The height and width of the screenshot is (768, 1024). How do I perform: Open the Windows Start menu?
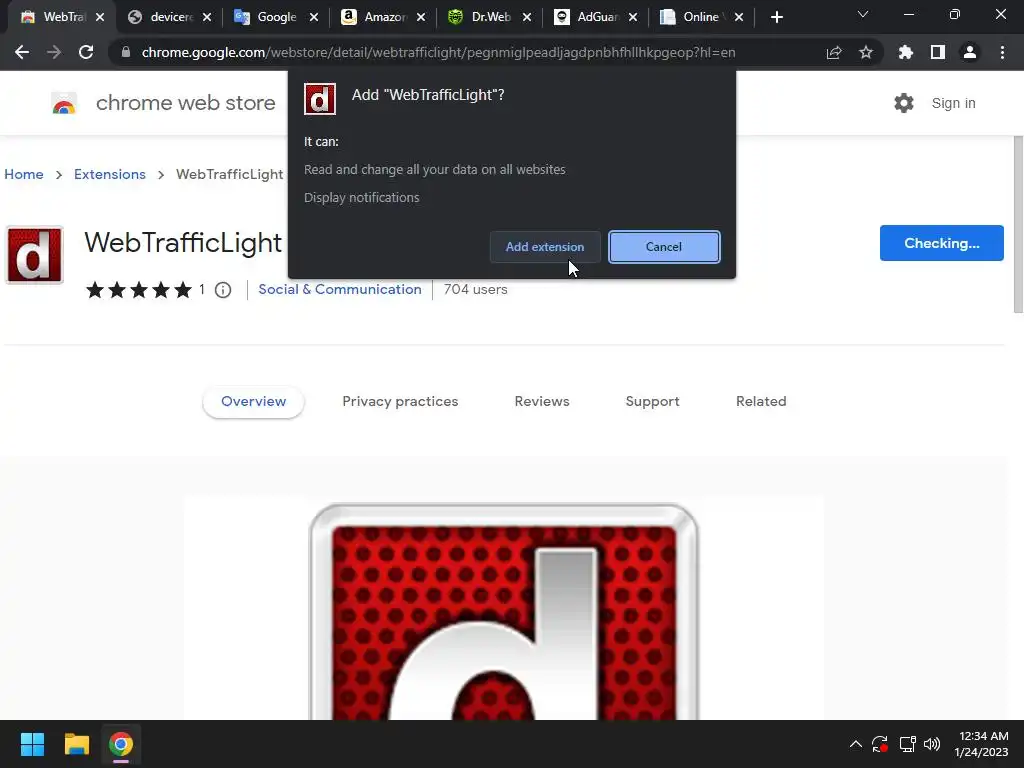click(32, 744)
